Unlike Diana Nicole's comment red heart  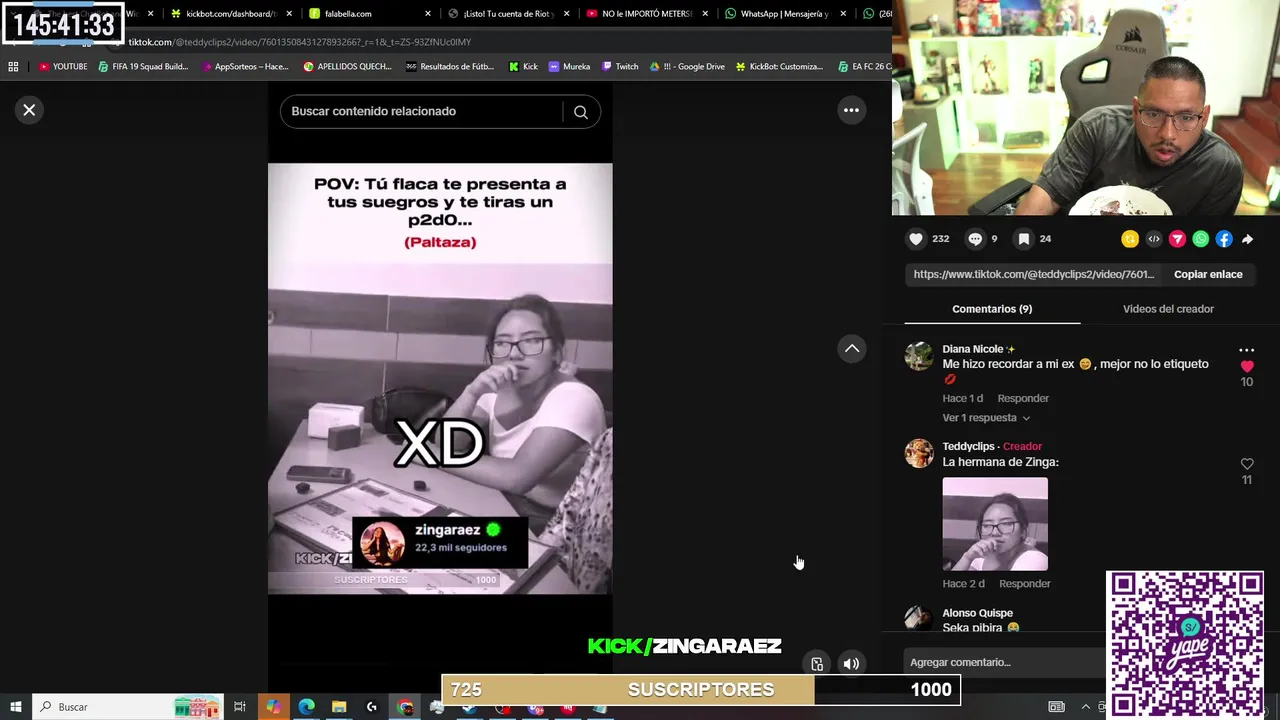pyautogui.click(x=1247, y=366)
